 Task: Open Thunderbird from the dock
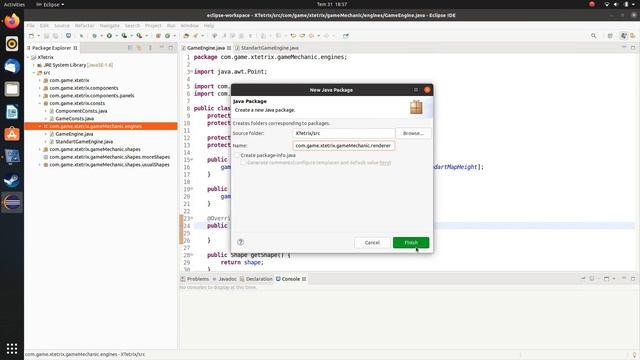(12, 67)
